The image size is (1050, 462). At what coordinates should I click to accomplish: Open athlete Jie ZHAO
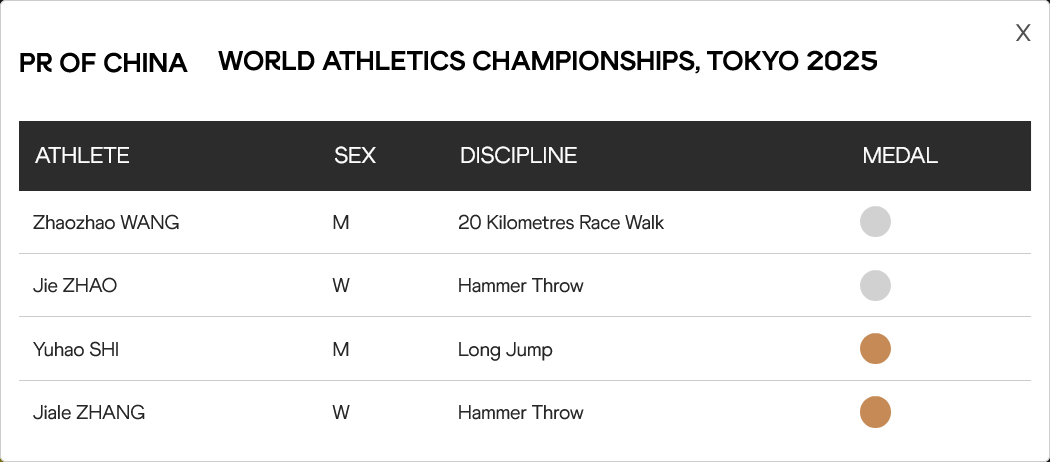pyautogui.click(x=75, y=286)
